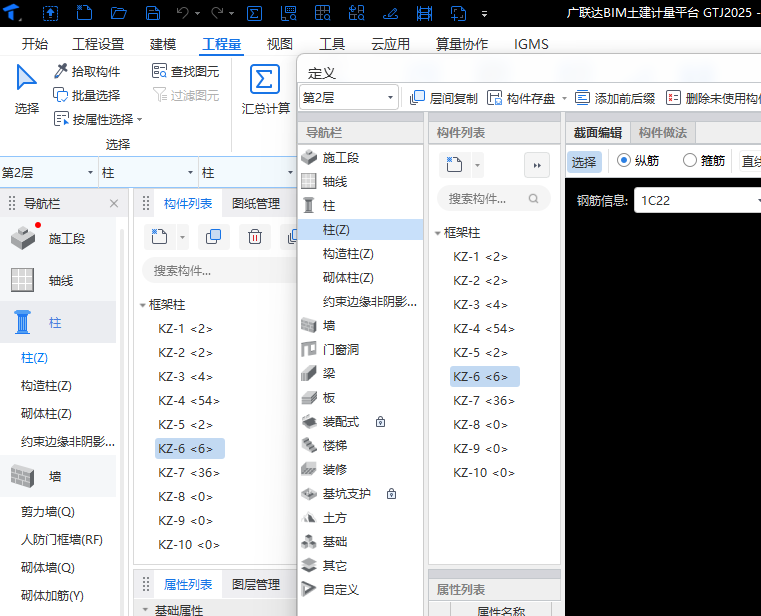Screen dimensions: 761x616
Task: Select 梁 in 定义 导航栏
Action: point(360,373)
